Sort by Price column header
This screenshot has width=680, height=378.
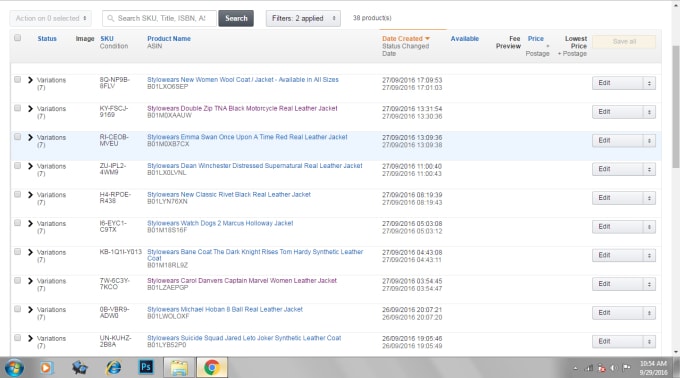536,39
